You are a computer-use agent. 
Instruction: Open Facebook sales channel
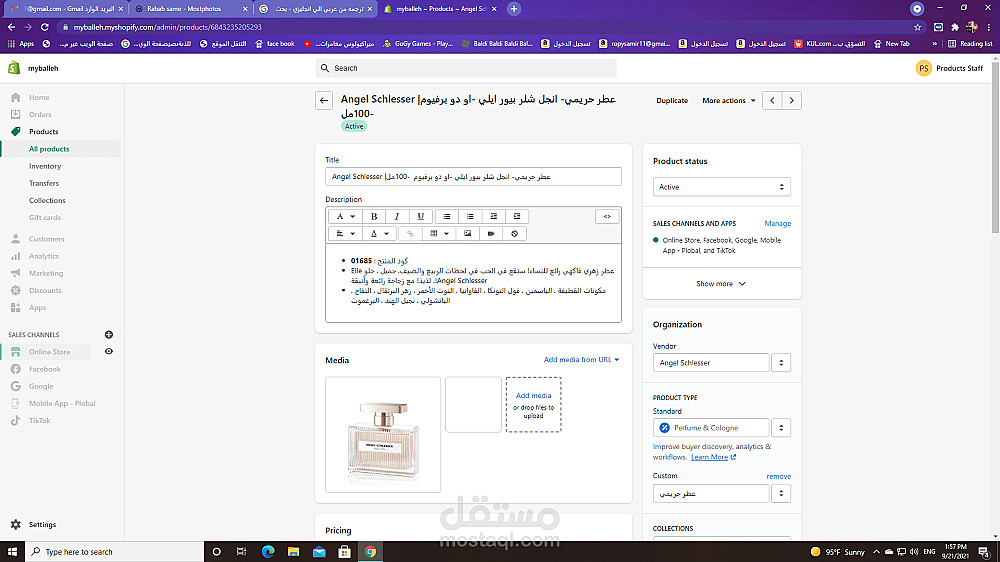(x=45, y=369)
